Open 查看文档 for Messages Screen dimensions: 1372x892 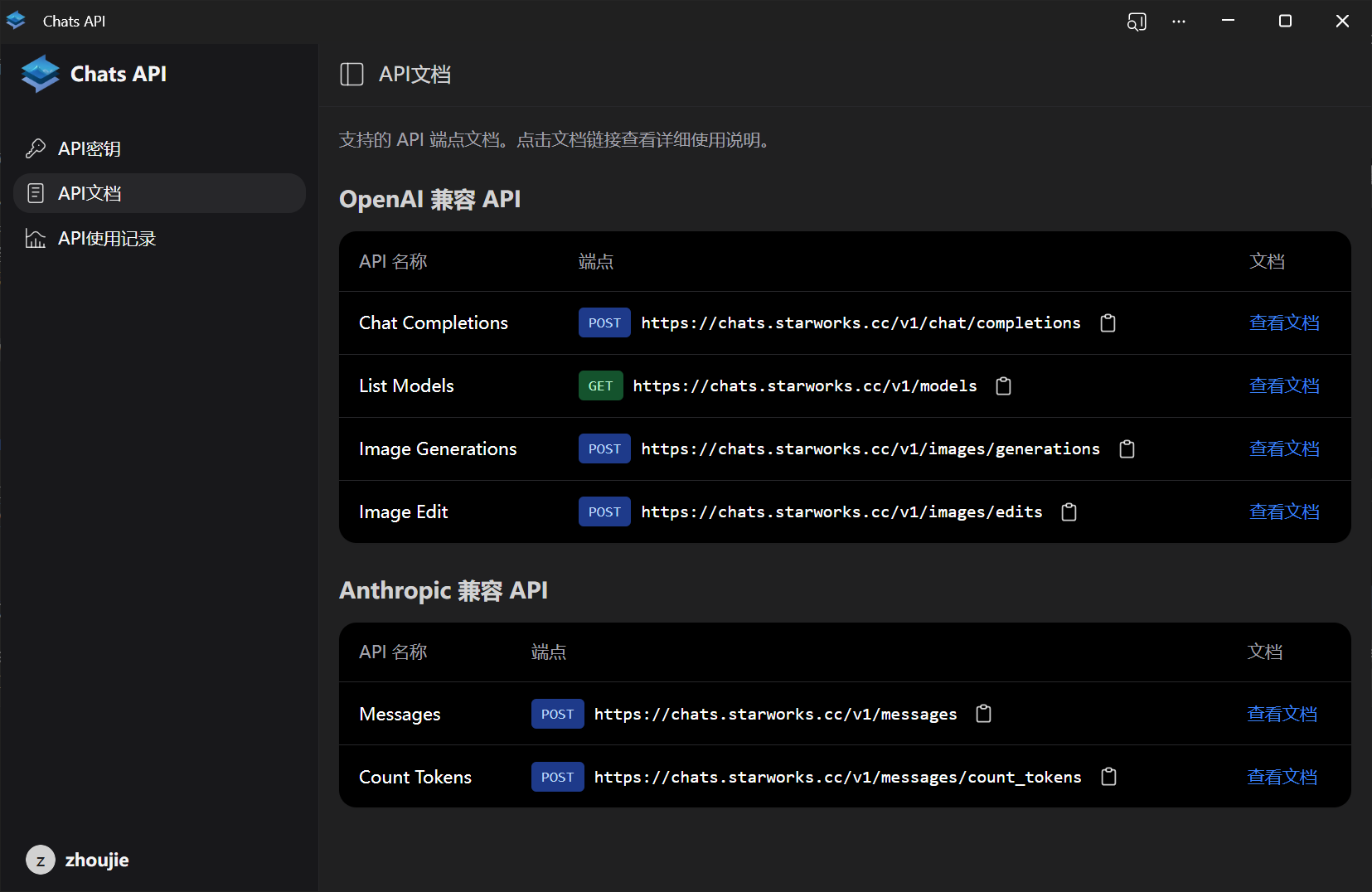1282,714
